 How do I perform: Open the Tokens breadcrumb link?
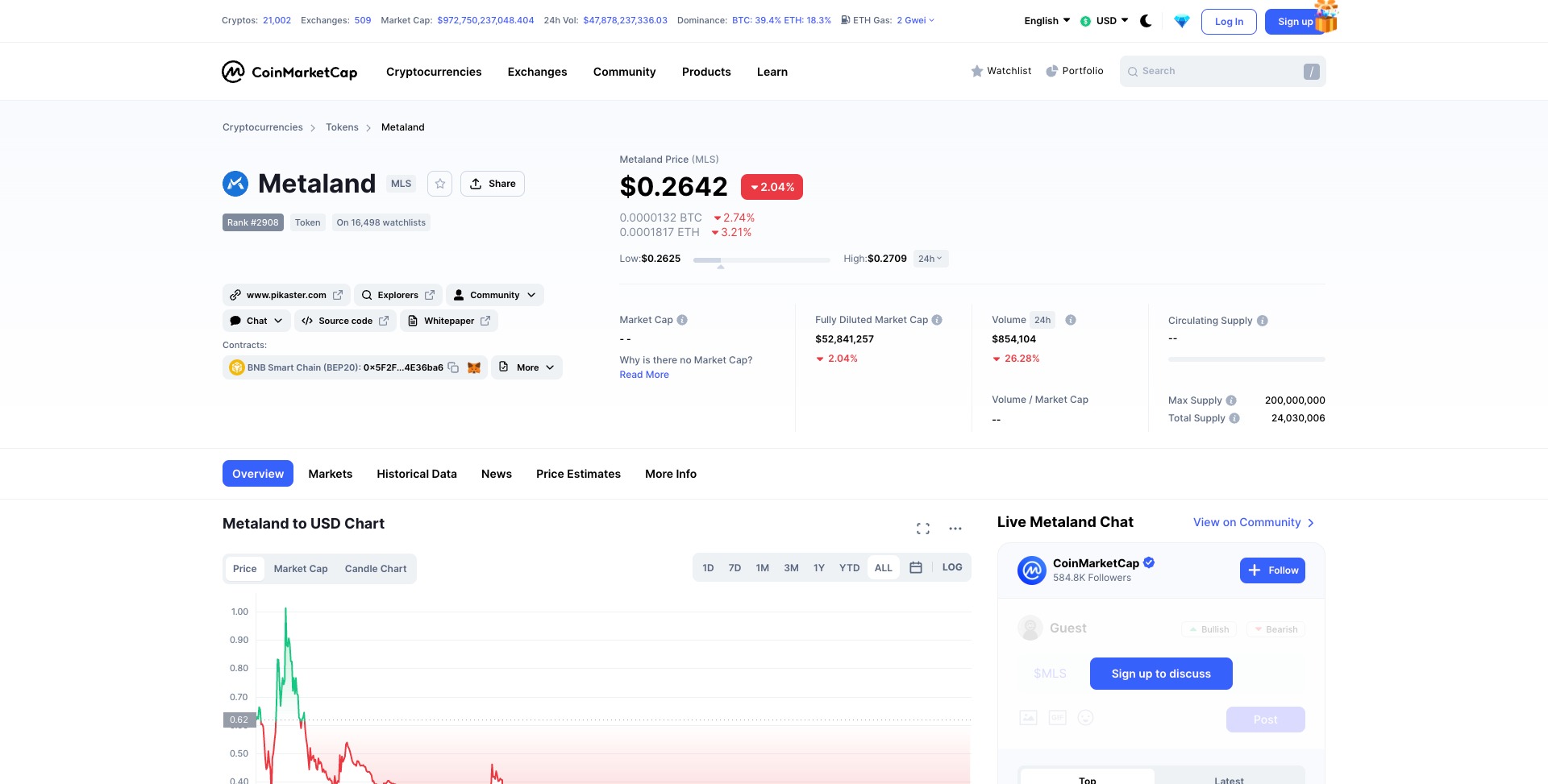[342, 127]
